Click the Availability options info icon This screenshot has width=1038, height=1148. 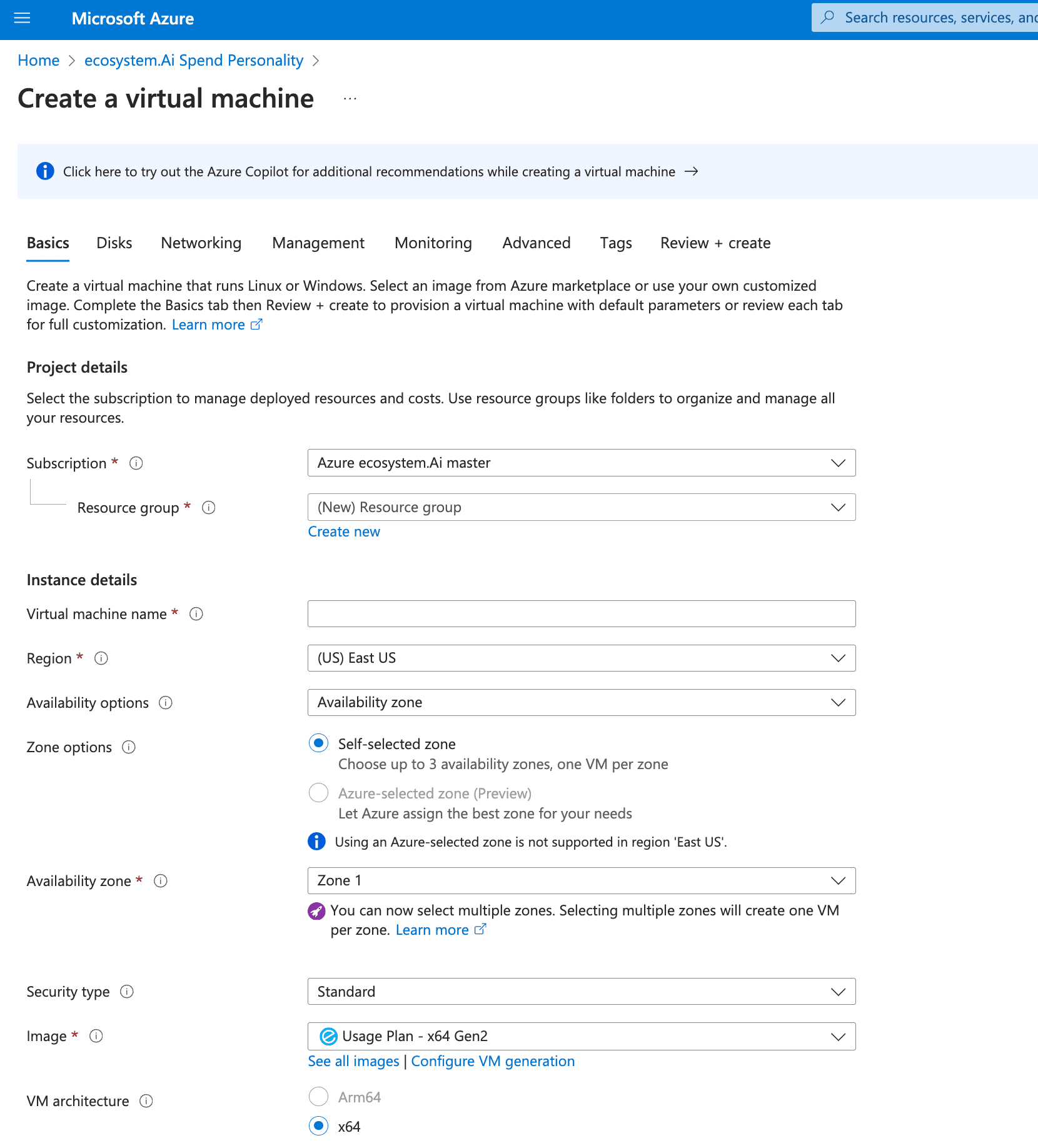[166, 703]
